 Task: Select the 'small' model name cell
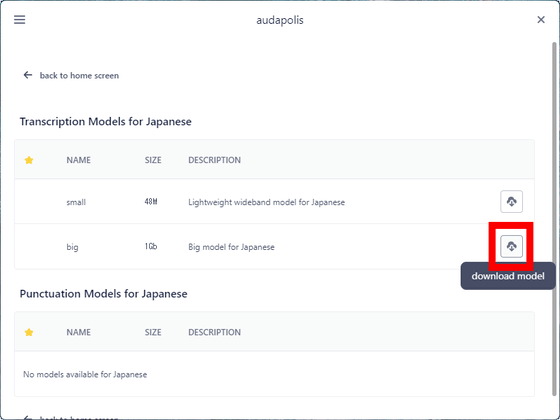click(76, 202)
